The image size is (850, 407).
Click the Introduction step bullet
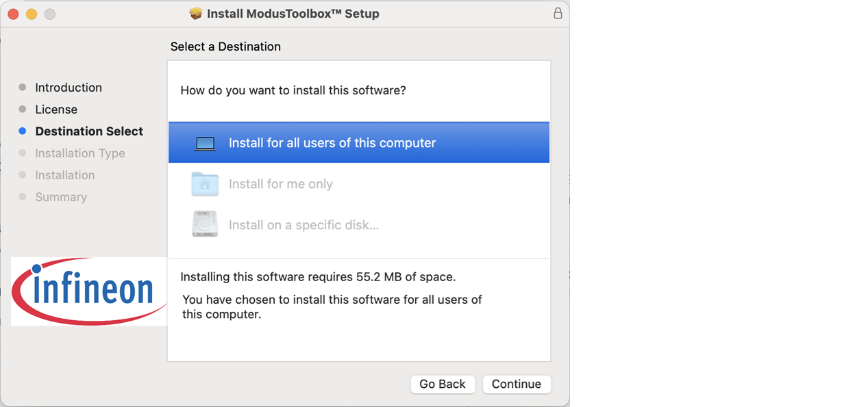(x=22, y=87)
